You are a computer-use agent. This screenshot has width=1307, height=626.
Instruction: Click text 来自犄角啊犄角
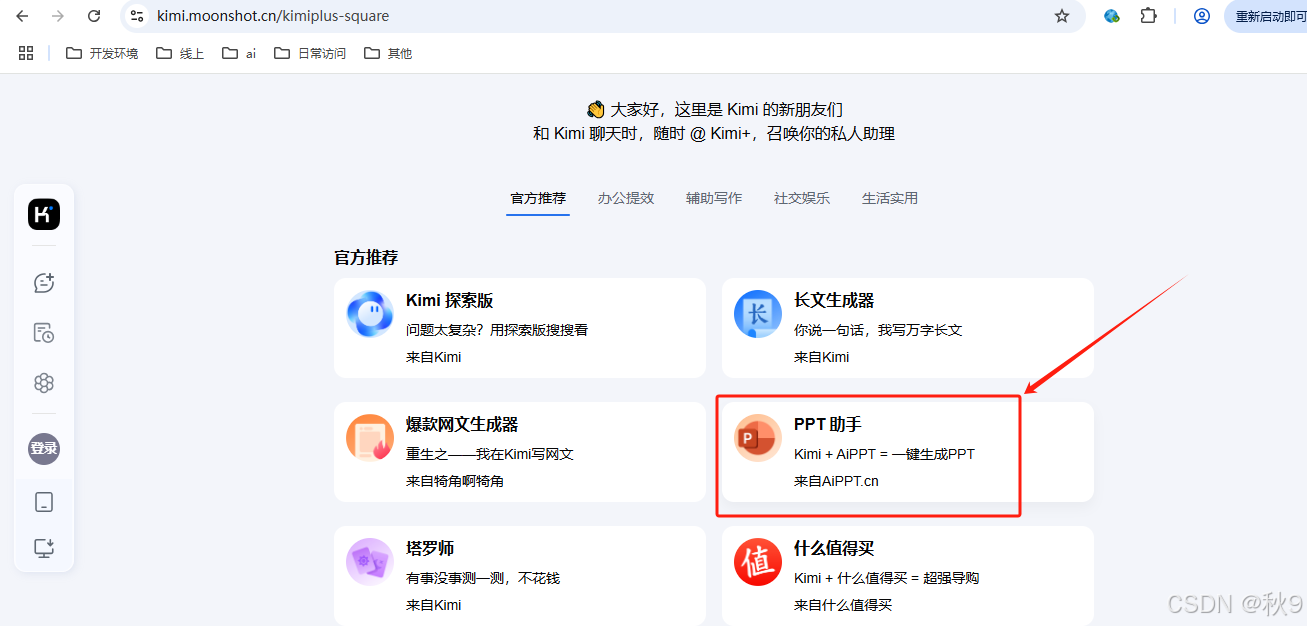point(455,481)
